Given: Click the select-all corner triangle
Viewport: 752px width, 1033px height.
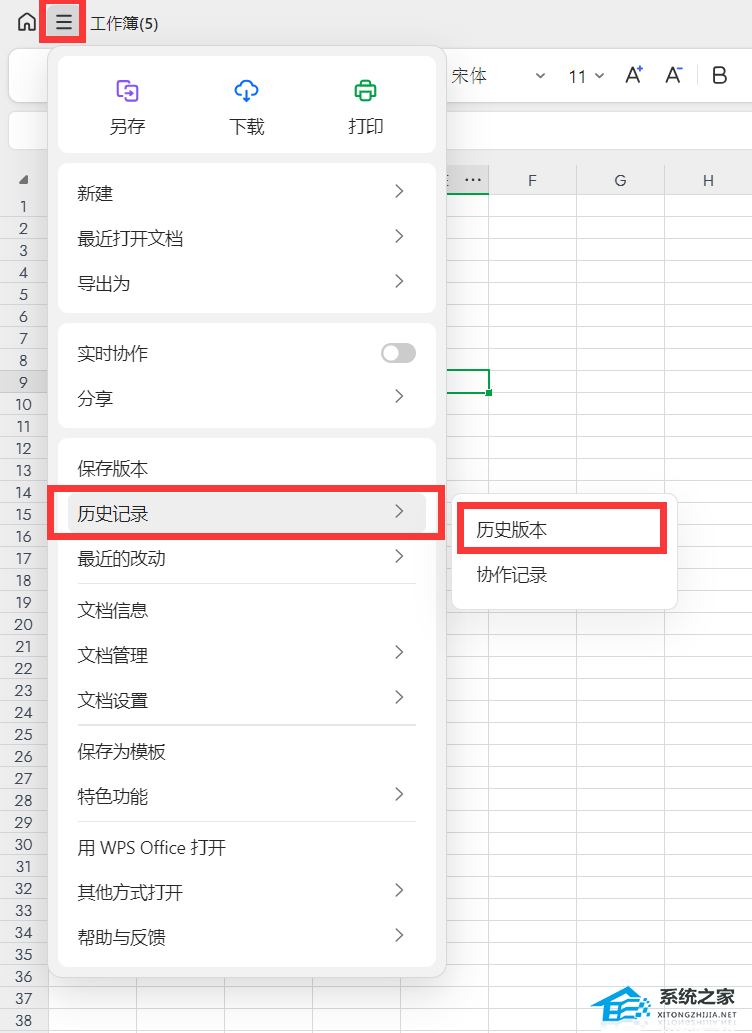Looking at the screenshot, I should coord(24,180).
